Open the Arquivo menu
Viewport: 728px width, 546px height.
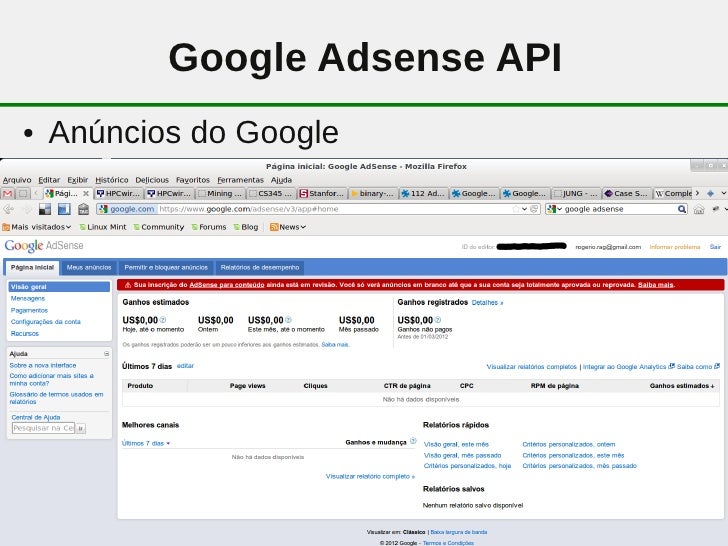pos(17,180)
